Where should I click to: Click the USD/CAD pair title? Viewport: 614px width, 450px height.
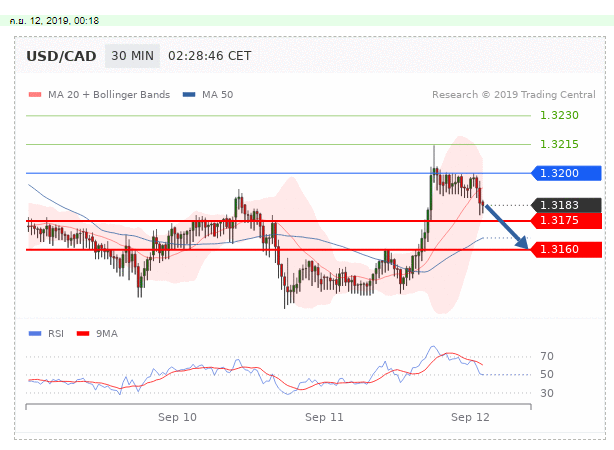[61, 56]
